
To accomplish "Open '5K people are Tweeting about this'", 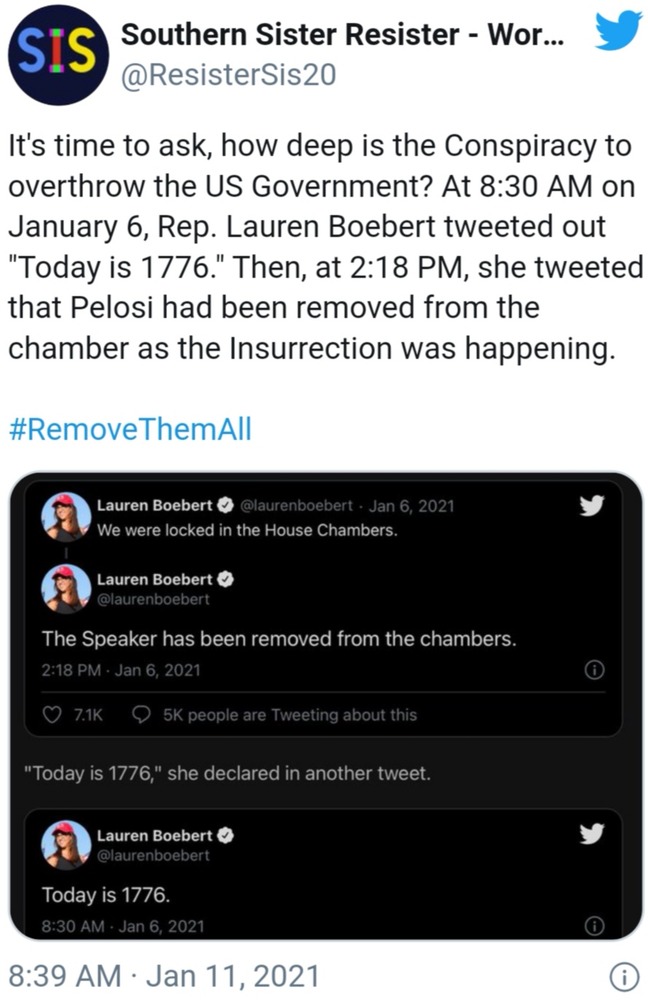I will [290, 715].
